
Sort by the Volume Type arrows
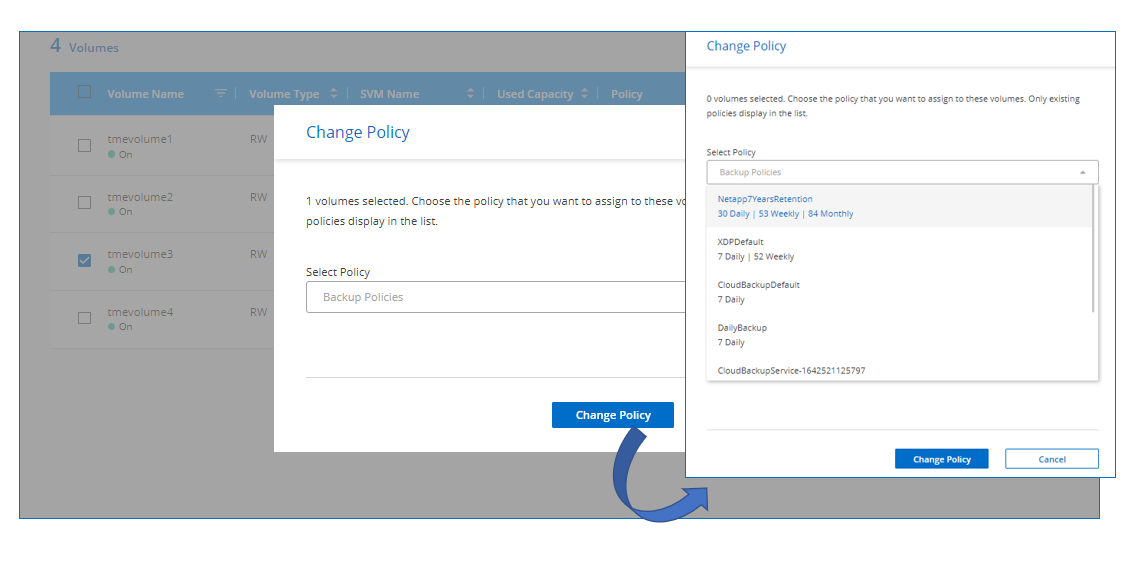pos(333,93)
